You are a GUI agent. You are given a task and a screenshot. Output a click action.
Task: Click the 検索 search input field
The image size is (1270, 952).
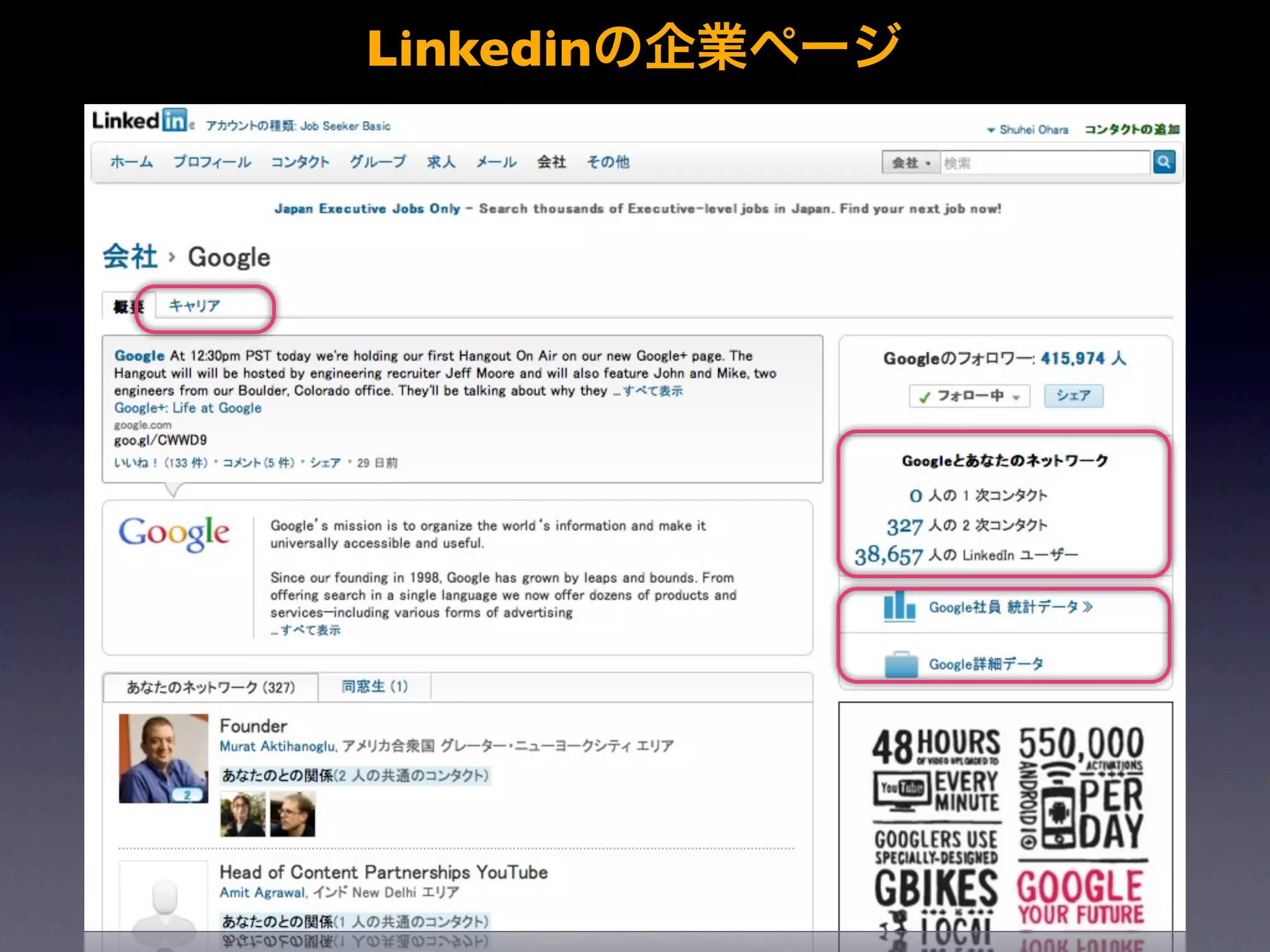point(1046,163)
